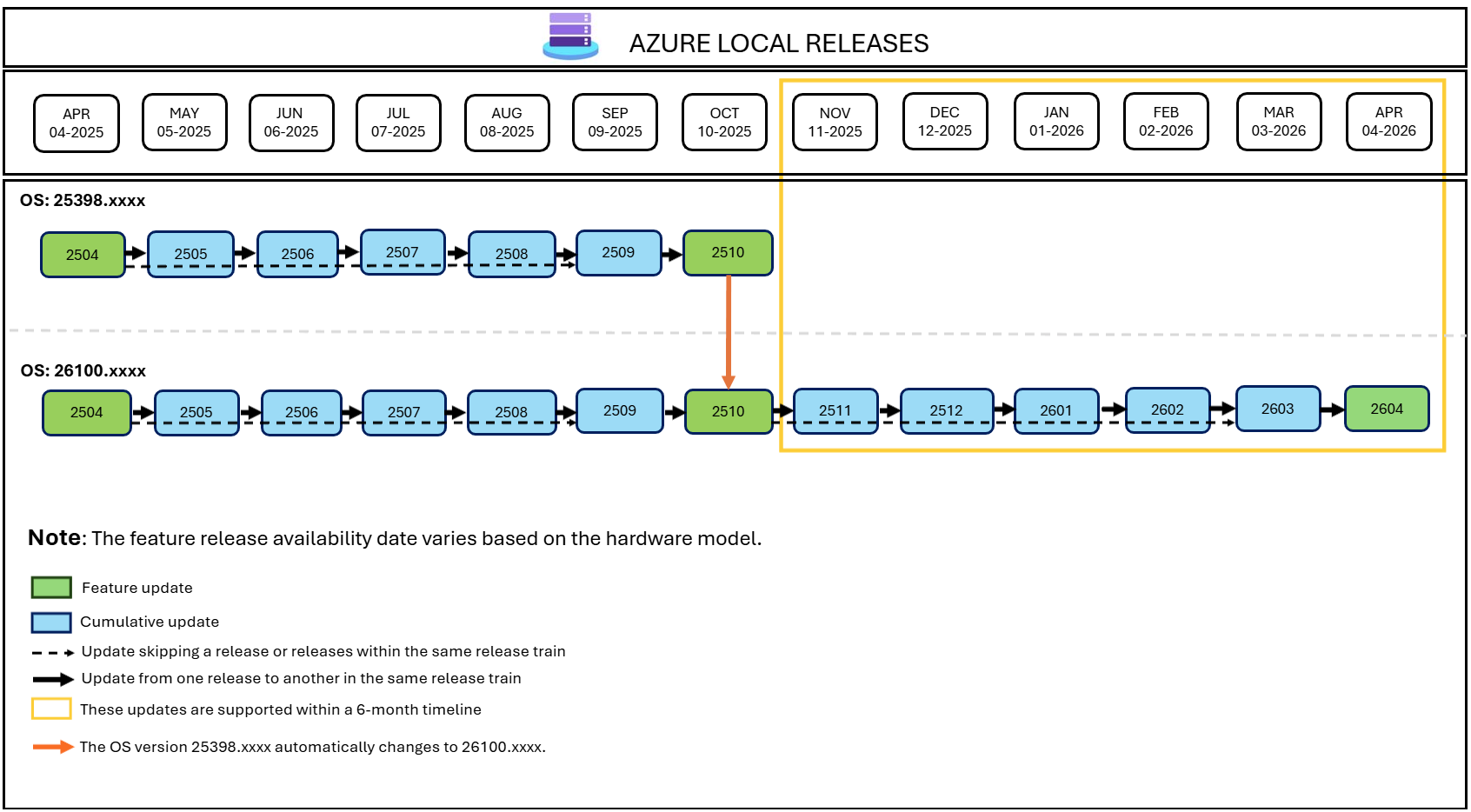Click the dashed arrow legend icon
1471x812 pixels.
click(x=53, y=653)
